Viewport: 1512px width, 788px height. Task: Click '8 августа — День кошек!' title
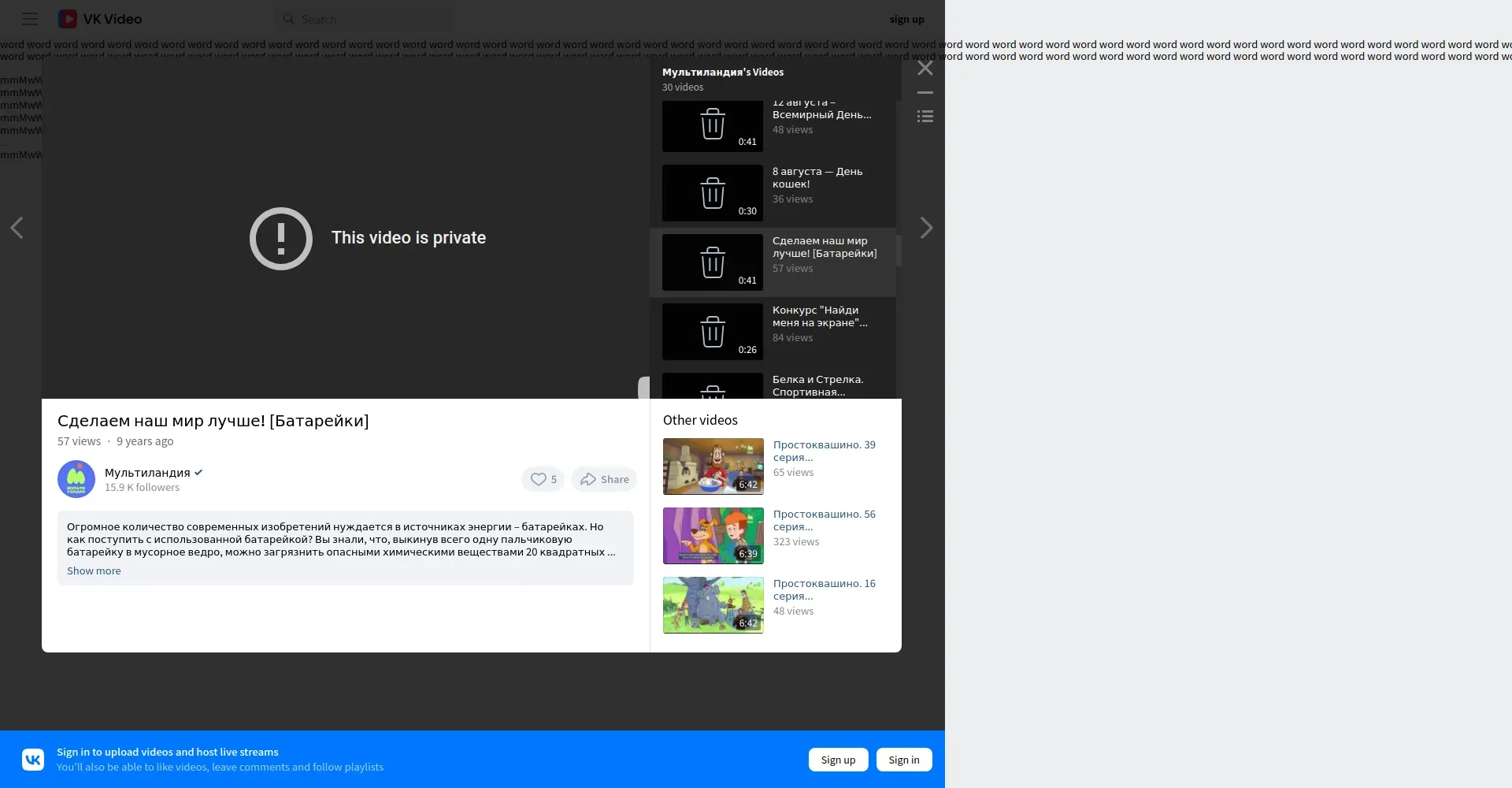tap(817, 177)
